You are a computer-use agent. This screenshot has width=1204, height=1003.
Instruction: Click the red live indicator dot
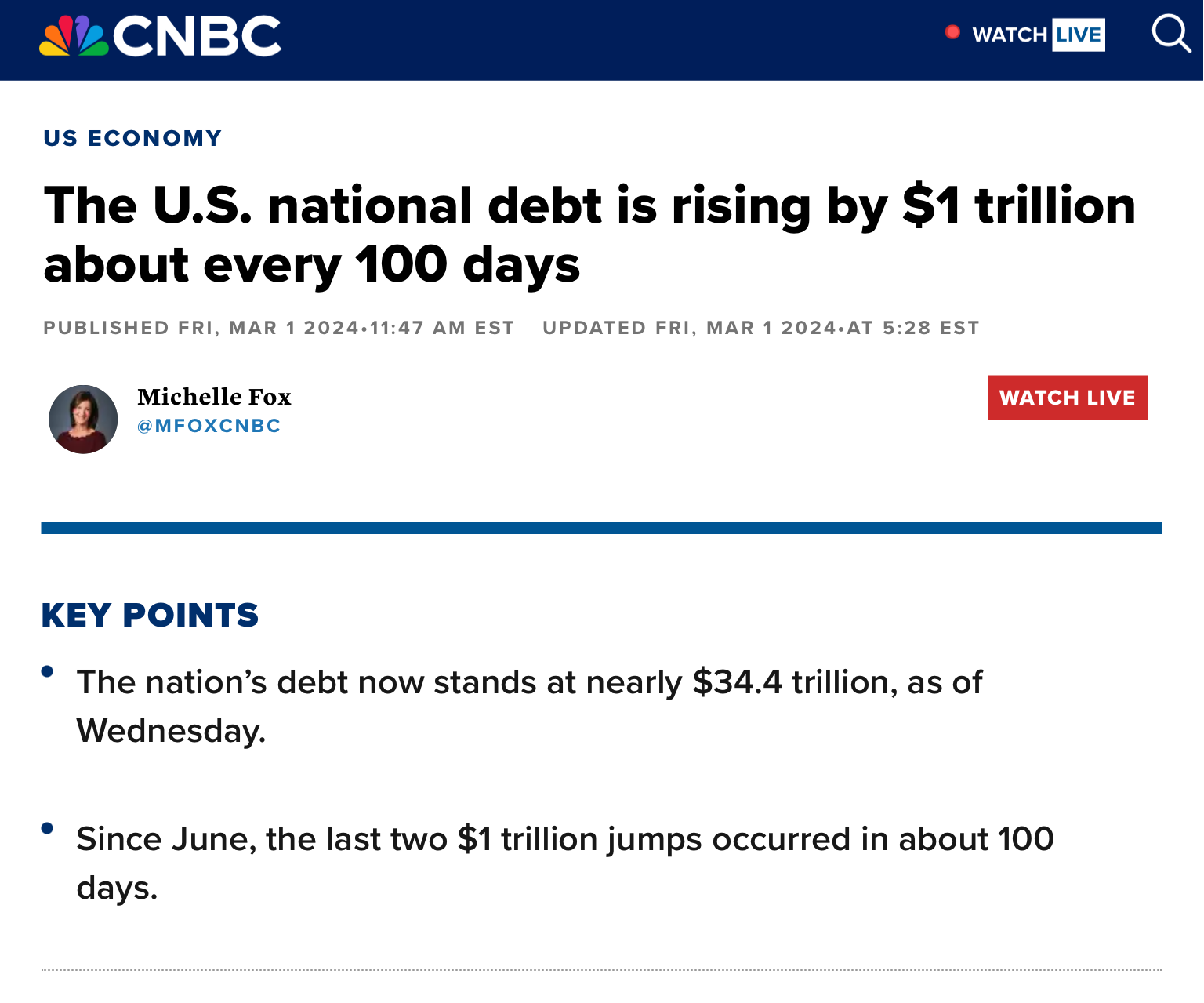952,32
